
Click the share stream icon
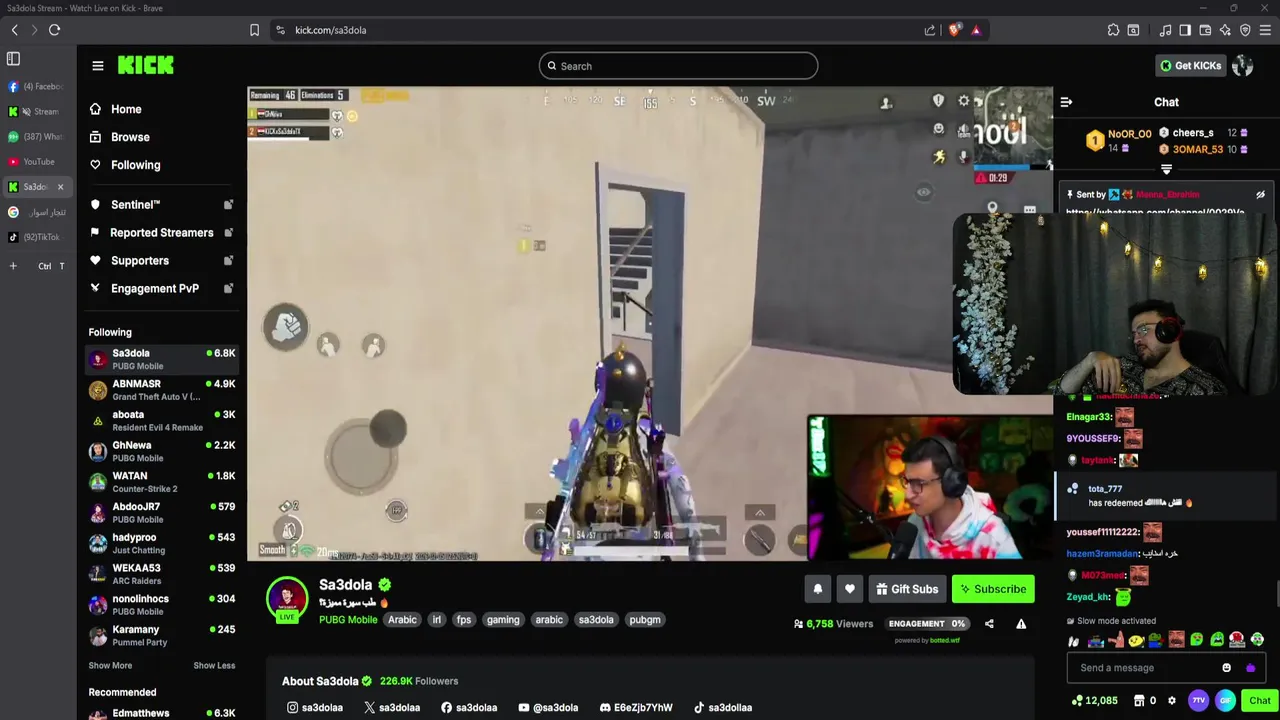point(989,624)
